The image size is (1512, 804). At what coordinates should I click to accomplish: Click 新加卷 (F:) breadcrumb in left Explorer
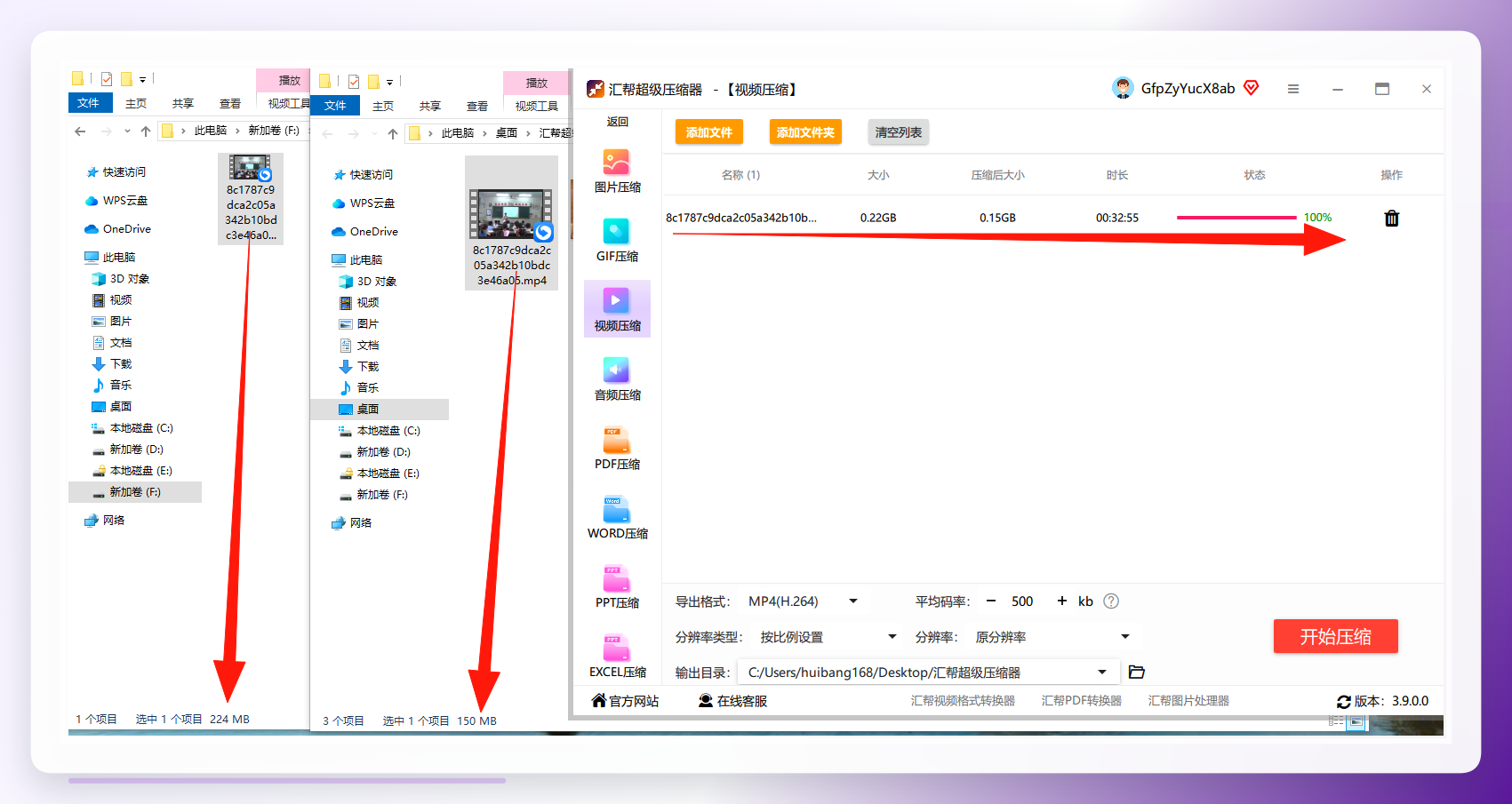(x=274, y=131)
